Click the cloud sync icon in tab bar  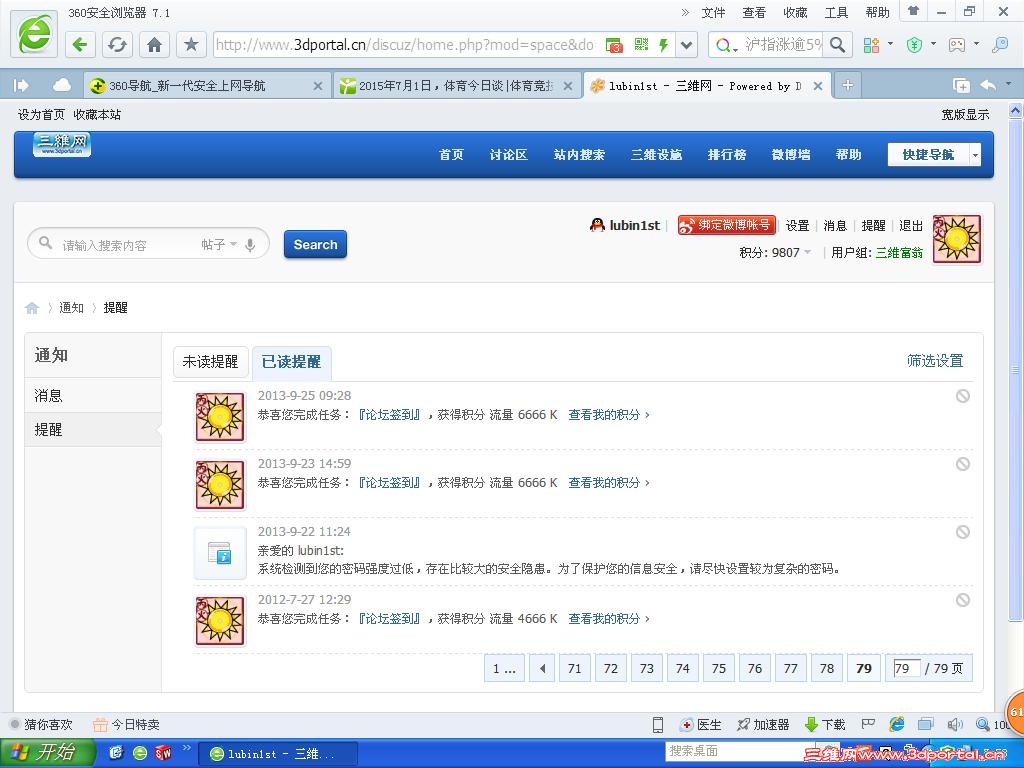tap(61, 85)
